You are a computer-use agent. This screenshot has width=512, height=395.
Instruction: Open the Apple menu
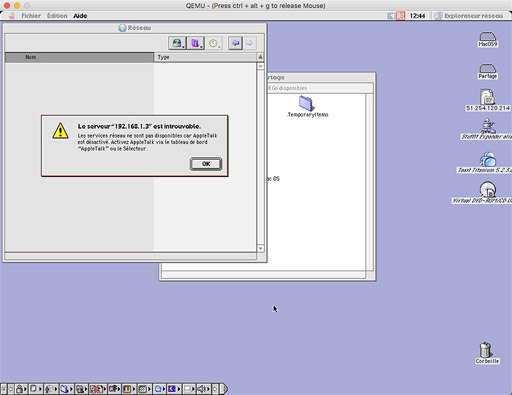point(12,16)
